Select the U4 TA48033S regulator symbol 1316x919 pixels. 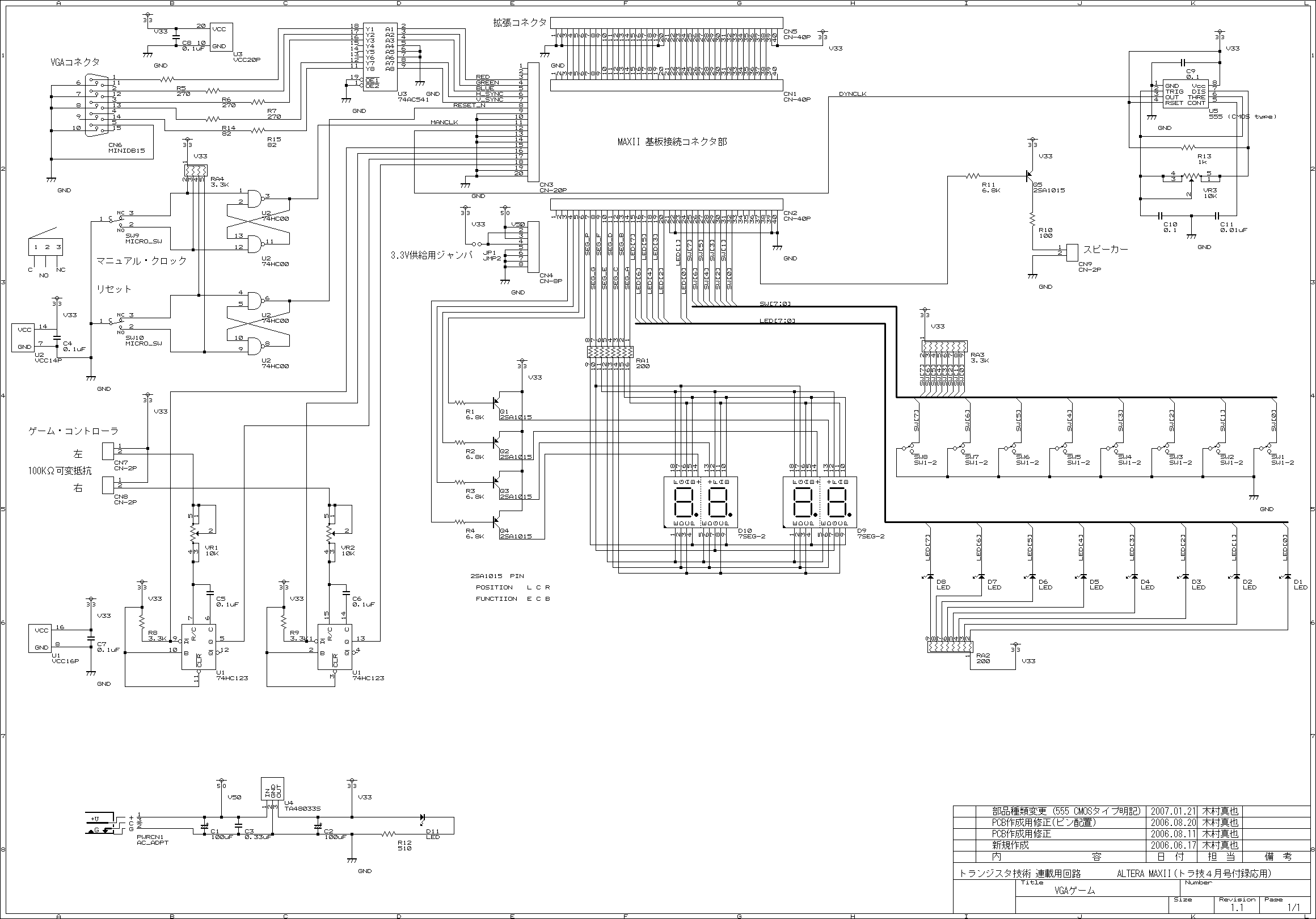click(x=272, y=789)
